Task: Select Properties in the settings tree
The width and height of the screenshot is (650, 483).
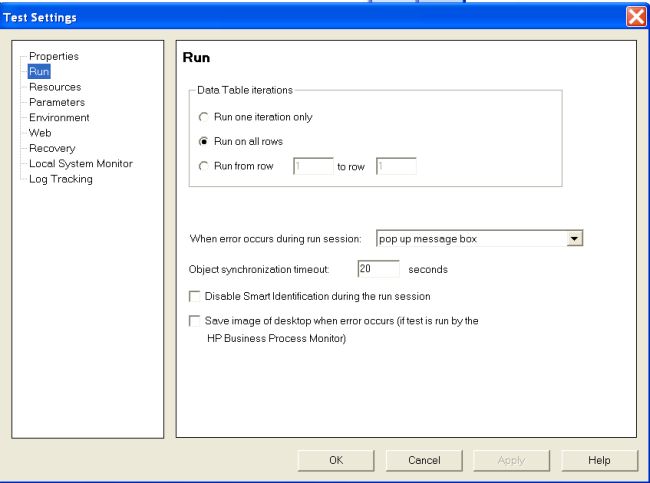Action: pos(53,56)
